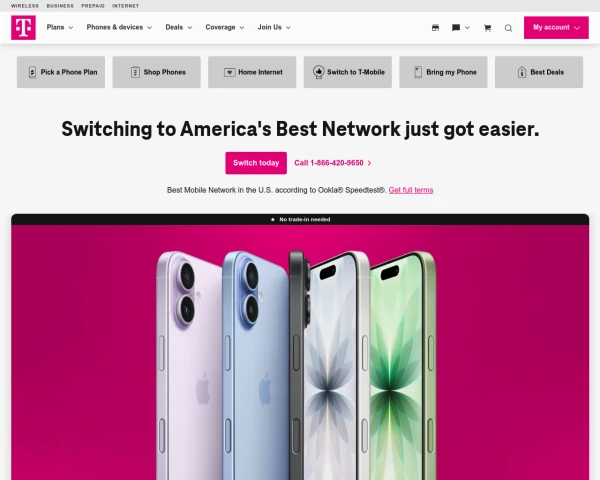Image resolution: width=600 pixels, height=480 pixels.
Task: Open the Get full terms link
Action: [411, 190]
